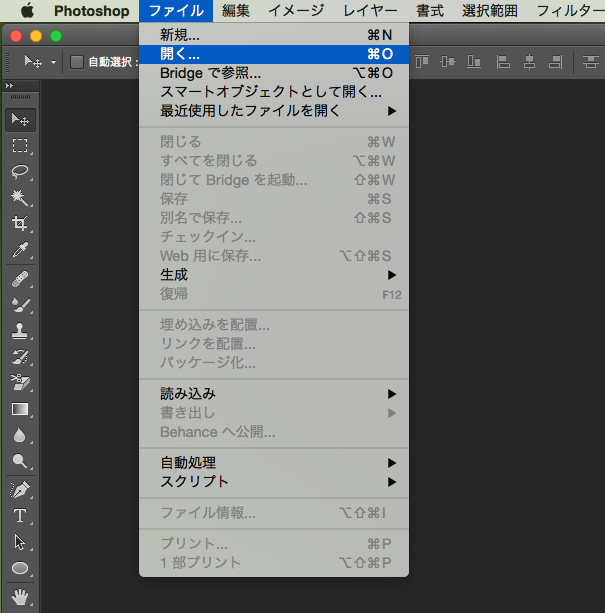Select the Eraser tool
Viewport: 605px width, 613px height.
click(x=20, y=382)
